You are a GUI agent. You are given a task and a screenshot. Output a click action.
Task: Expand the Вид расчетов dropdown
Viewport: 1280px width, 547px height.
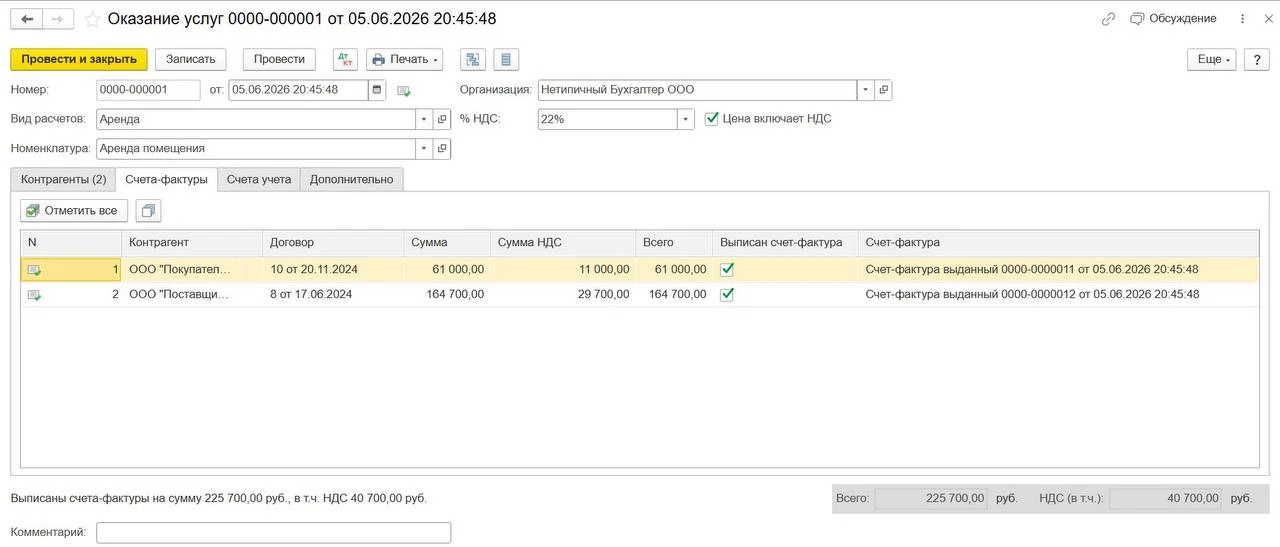point(425,119)
